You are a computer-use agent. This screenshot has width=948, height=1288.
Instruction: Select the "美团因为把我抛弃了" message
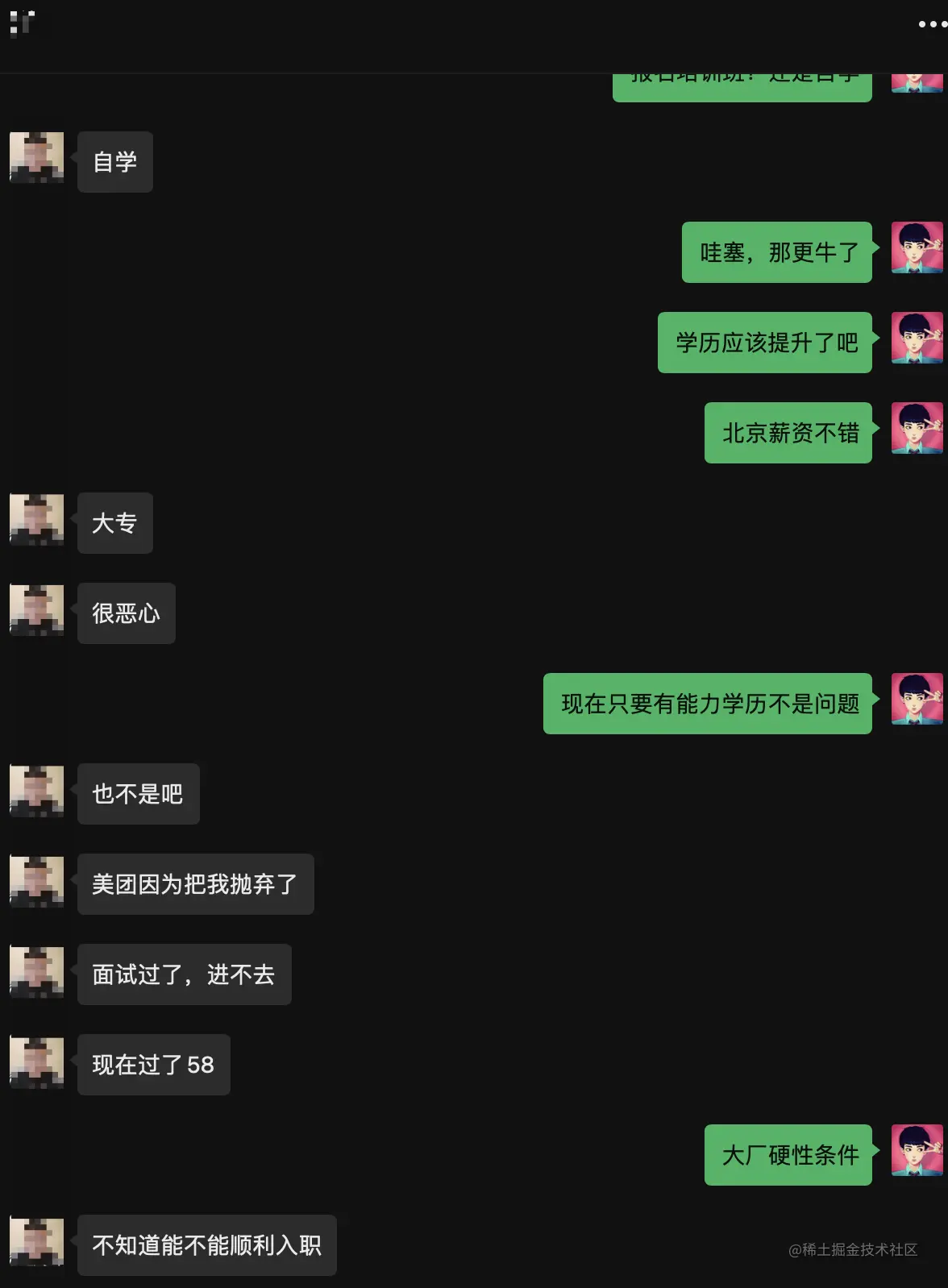tap(196, 884)
